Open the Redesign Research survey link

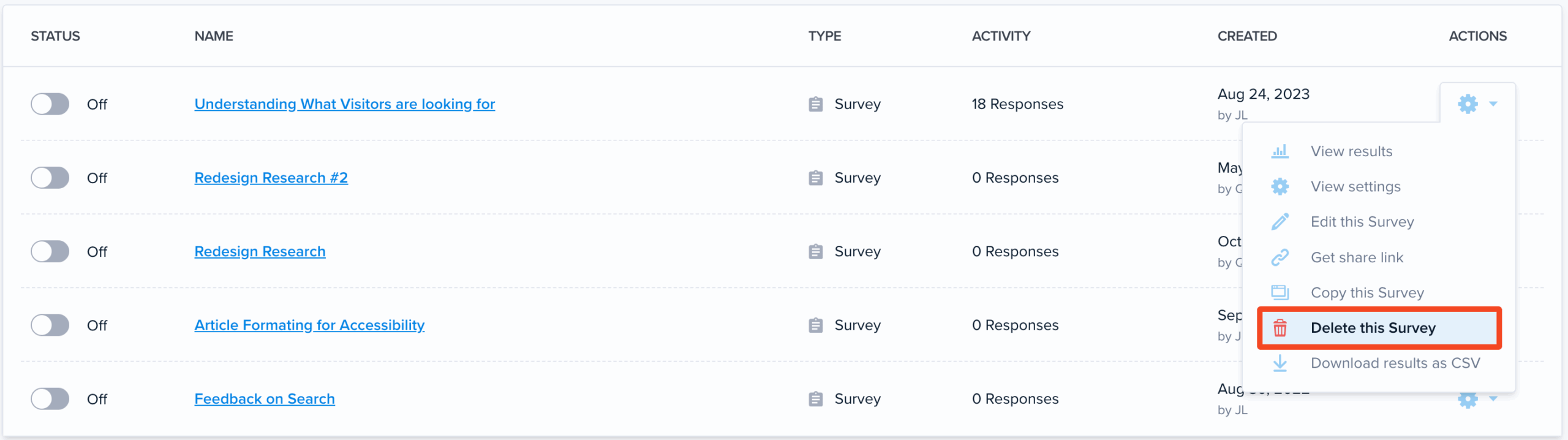click(x=260, y=251)
